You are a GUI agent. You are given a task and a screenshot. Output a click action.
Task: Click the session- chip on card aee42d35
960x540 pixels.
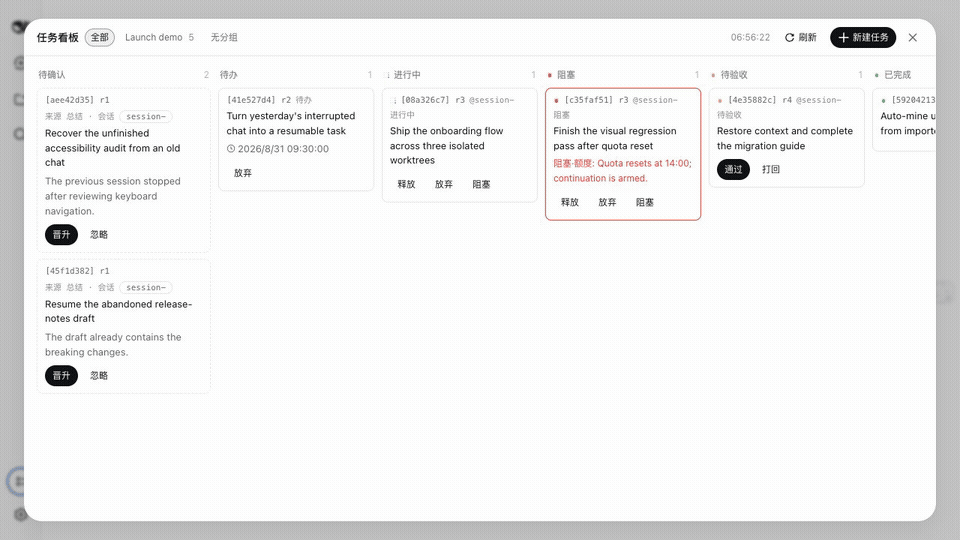(x=146, y=116)
